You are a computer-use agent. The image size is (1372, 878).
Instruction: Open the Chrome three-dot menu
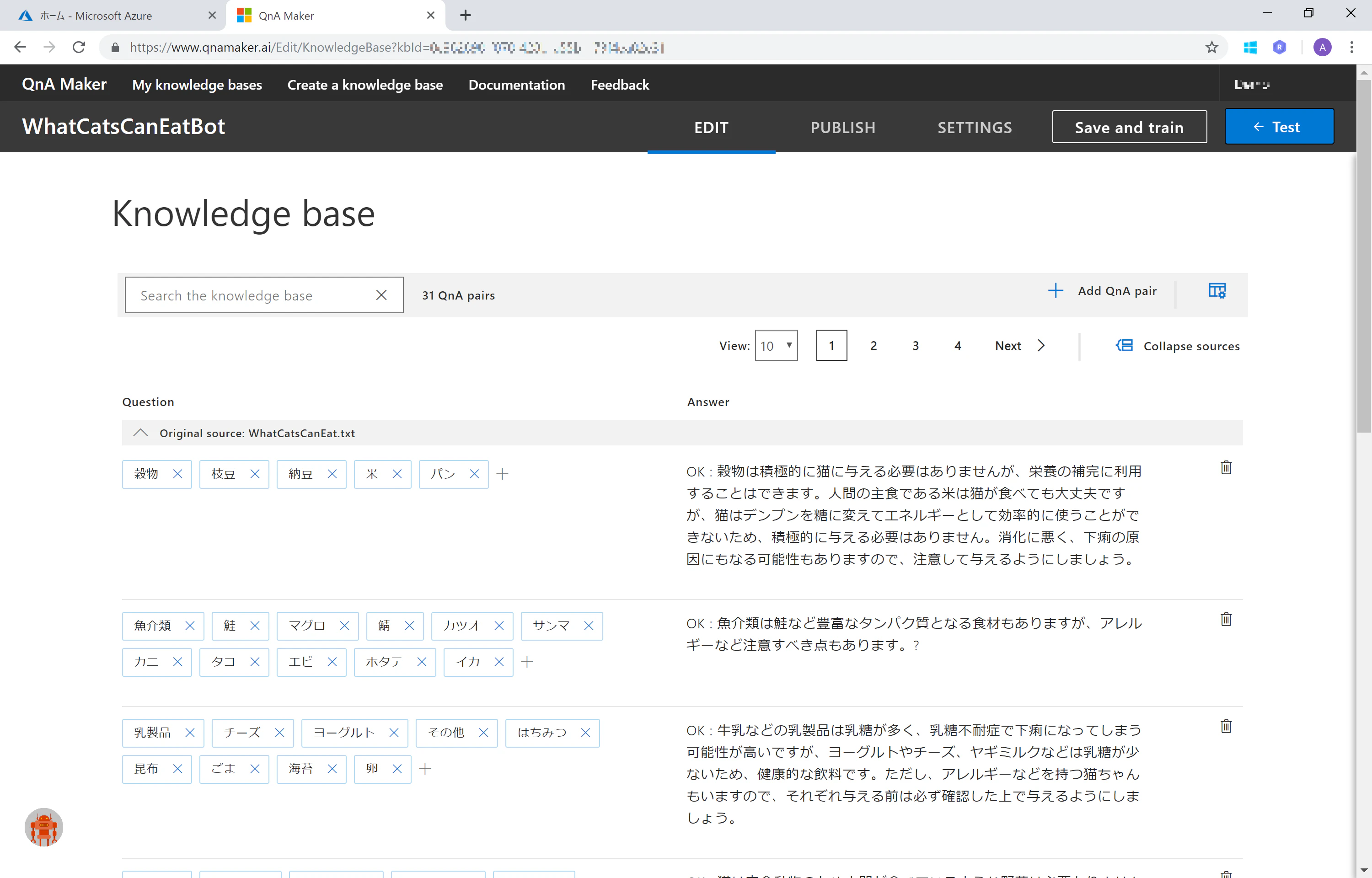click(1351, 47)
